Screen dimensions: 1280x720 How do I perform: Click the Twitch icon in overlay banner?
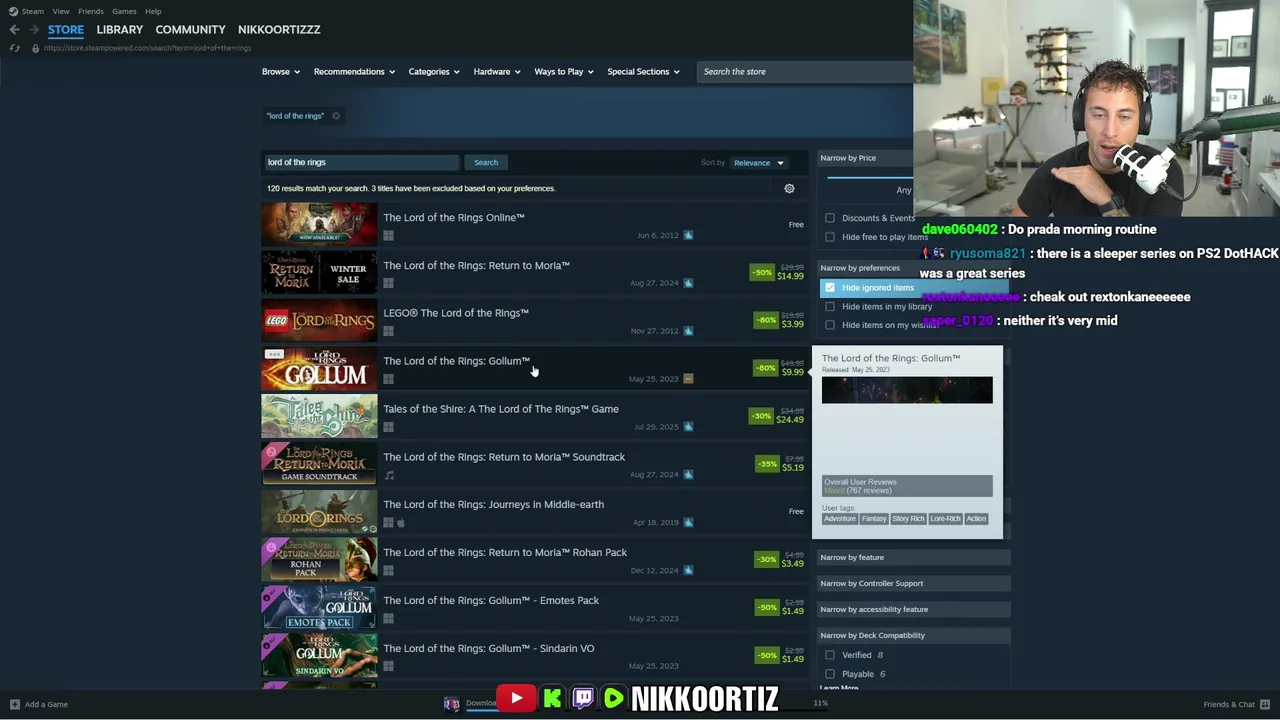(583, 697)
